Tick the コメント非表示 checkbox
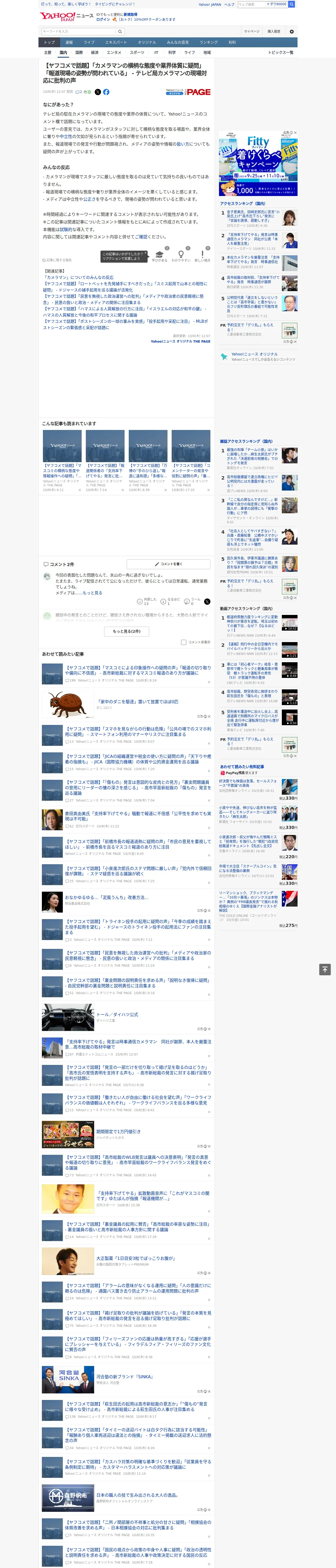 (183, 642)
